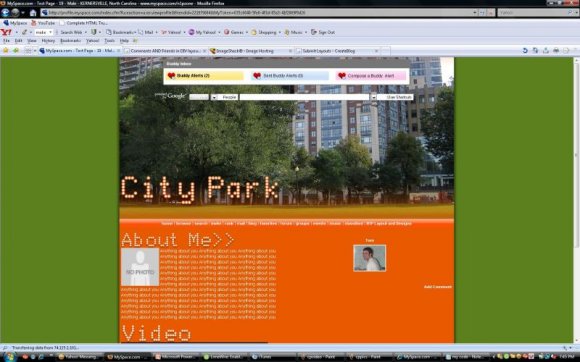The height and width of the screenshot is (362, 580).
Task: Open the Tools menu
Action: tap(109, 41)
